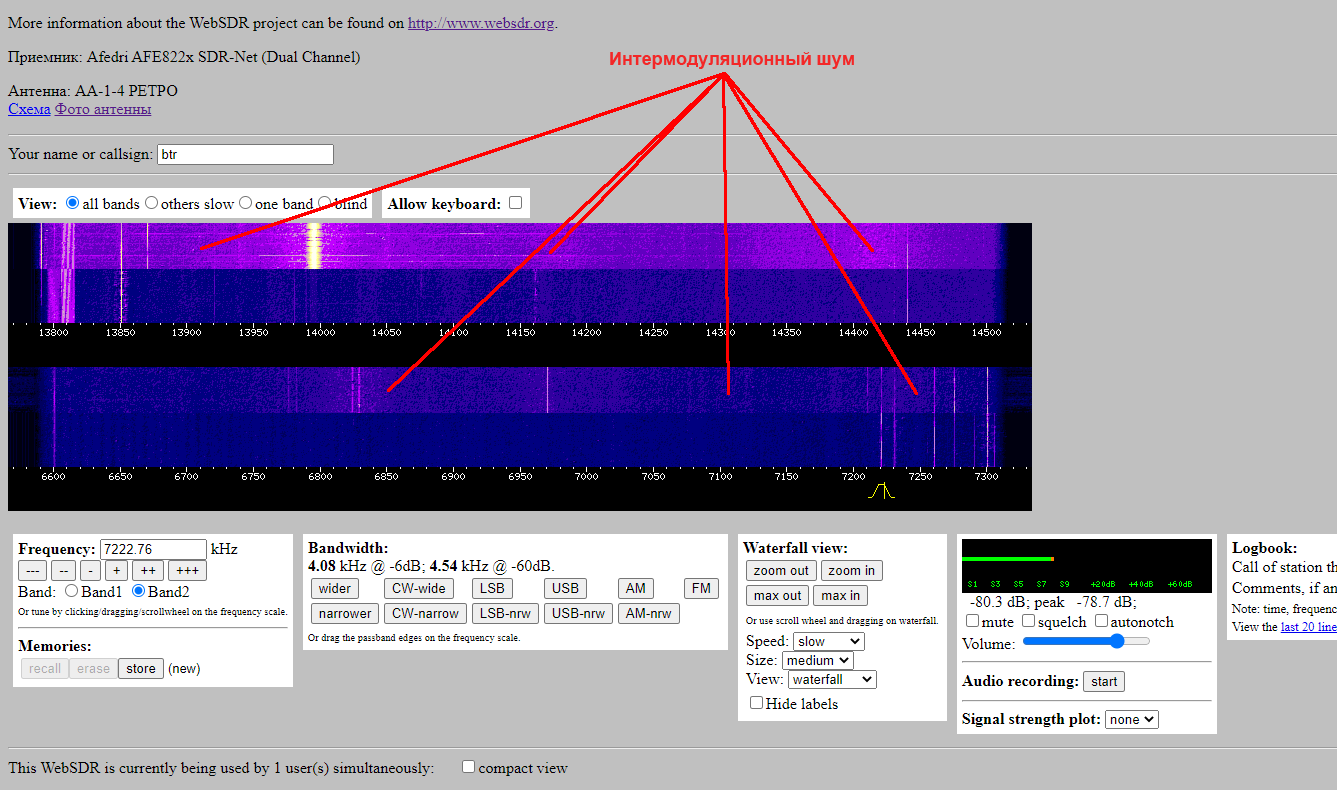
Task: Select FM mode
Action: pyautogui.click(x=701, y=588)
